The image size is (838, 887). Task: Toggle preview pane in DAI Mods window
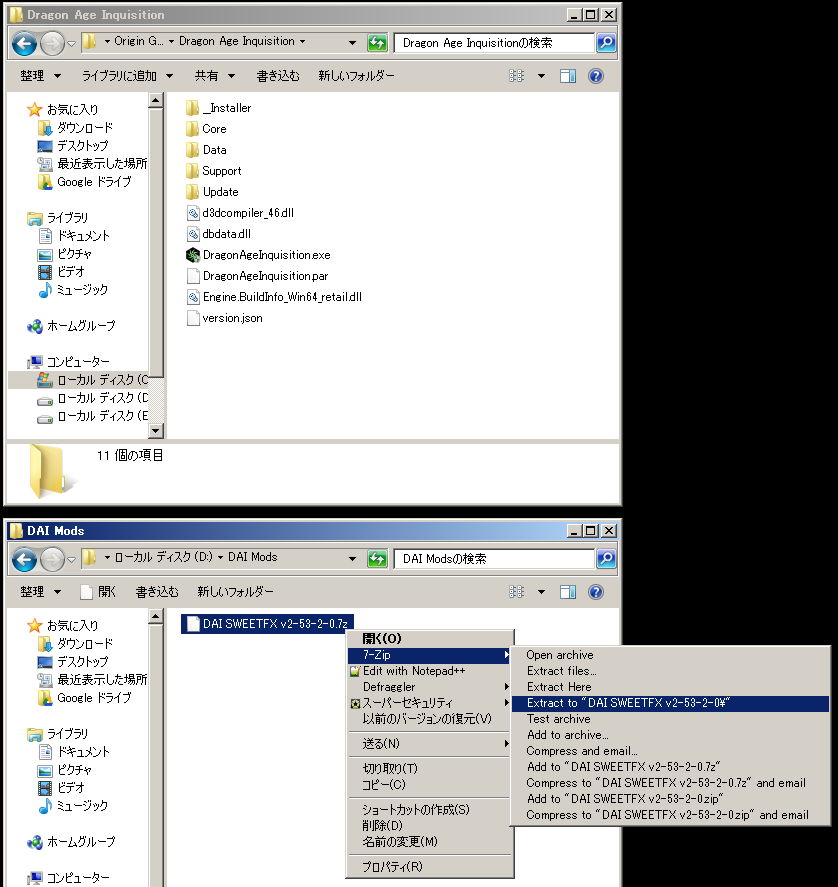tap(568, 592)
